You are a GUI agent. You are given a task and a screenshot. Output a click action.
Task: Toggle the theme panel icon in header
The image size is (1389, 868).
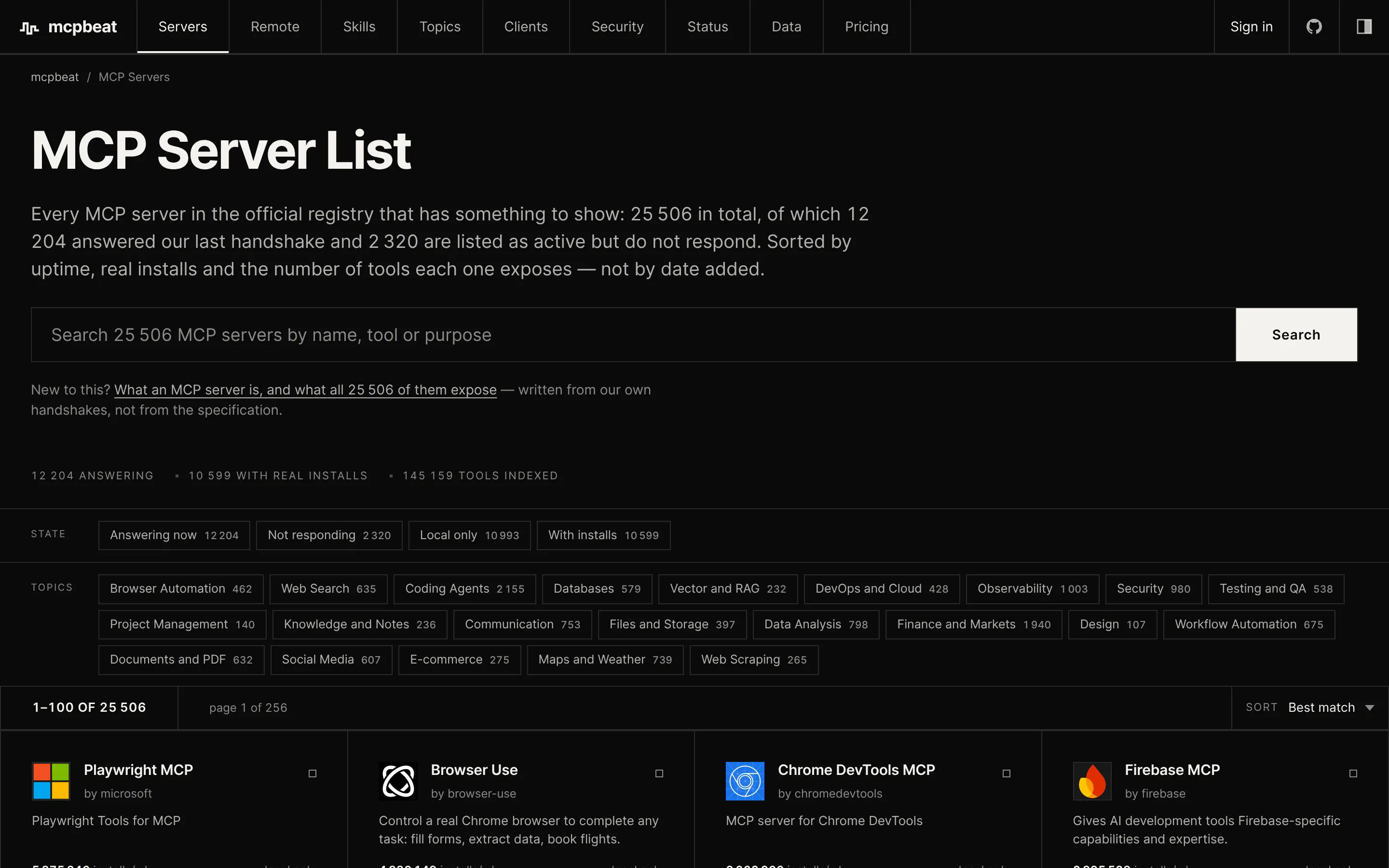point(1364,27)
